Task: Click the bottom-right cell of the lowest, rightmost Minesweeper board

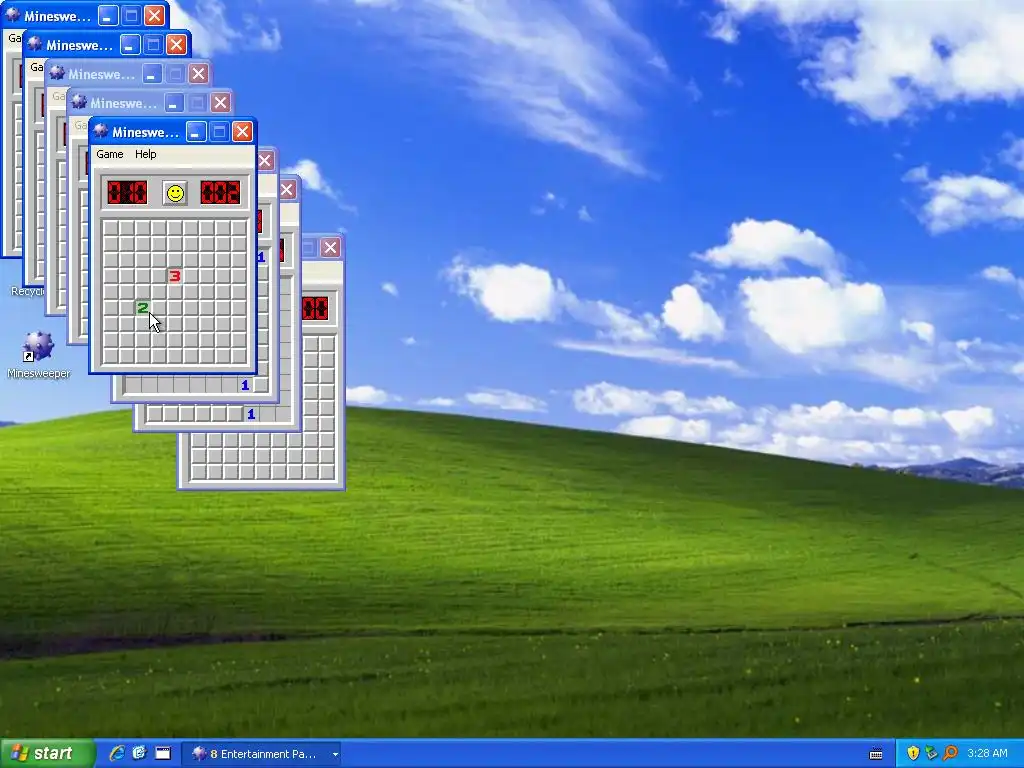Action: click(327, 472)
